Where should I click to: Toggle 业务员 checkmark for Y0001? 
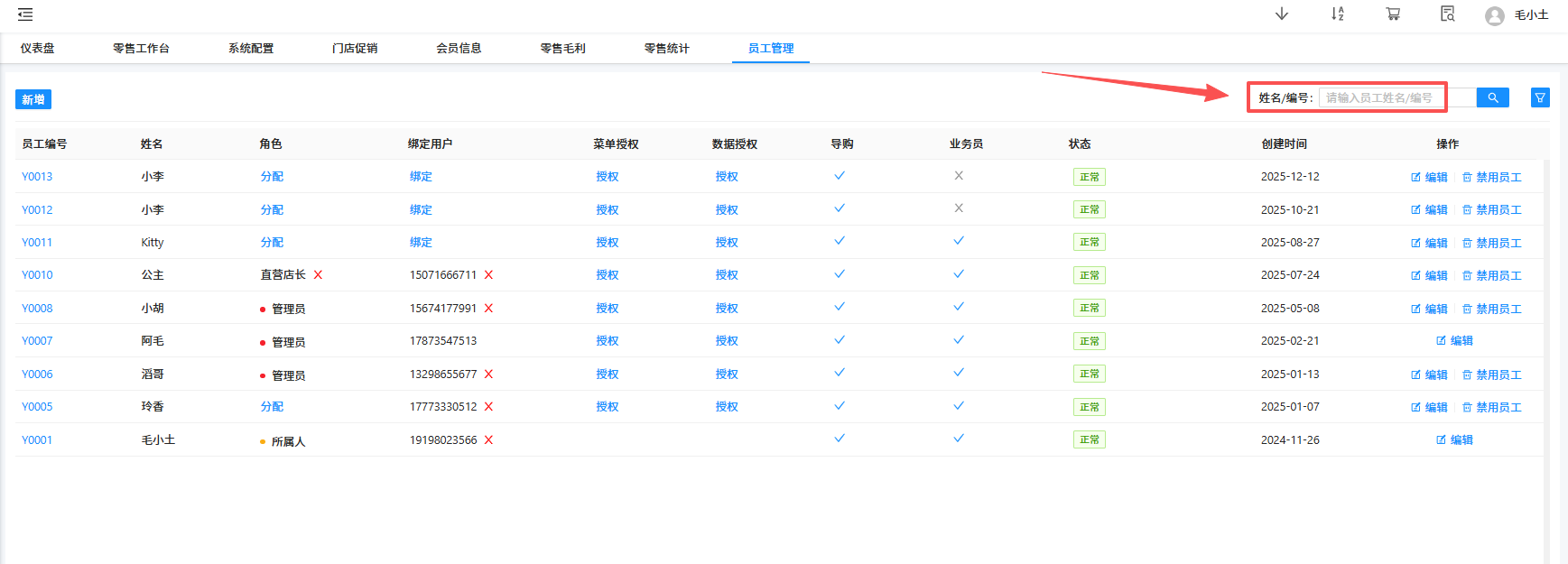pyautogui.click(x=959, y=439)
